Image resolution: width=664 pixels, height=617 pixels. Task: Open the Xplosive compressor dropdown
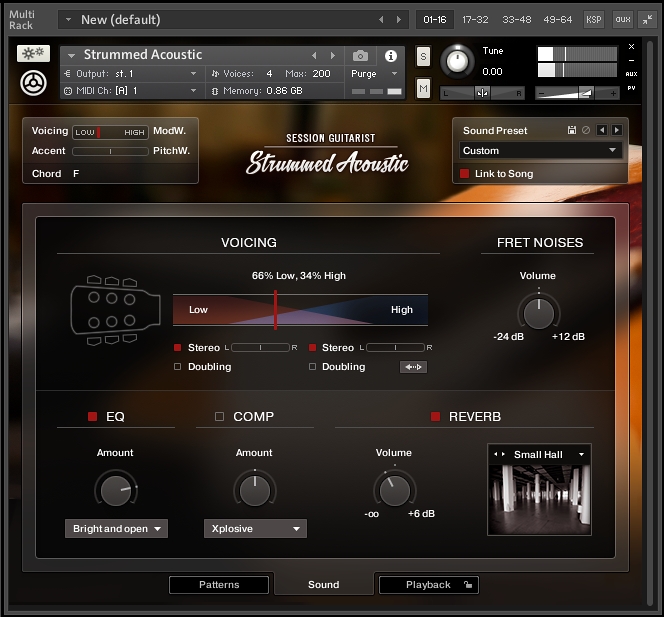(x=255, y=528)
